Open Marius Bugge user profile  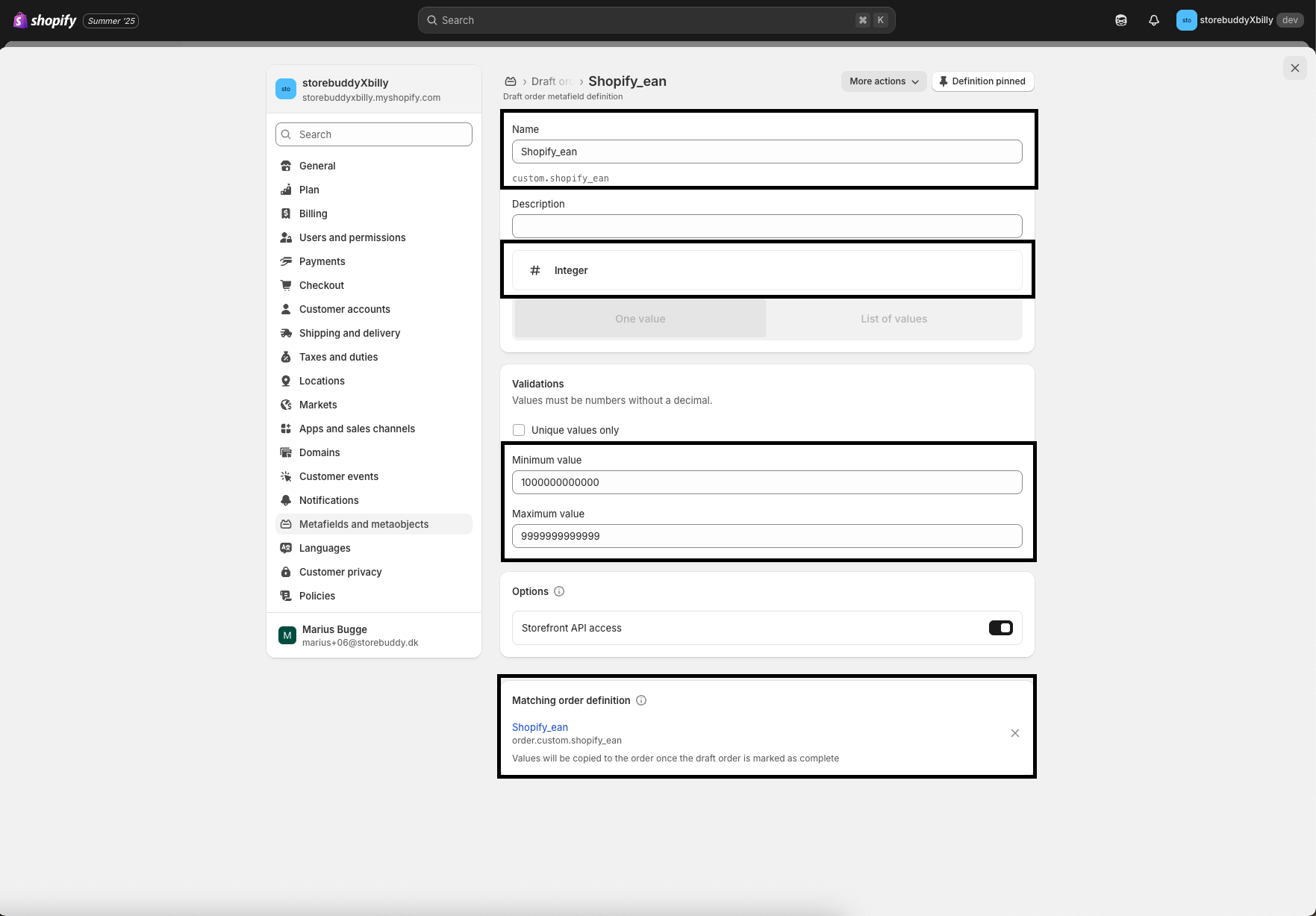point(374,635)
